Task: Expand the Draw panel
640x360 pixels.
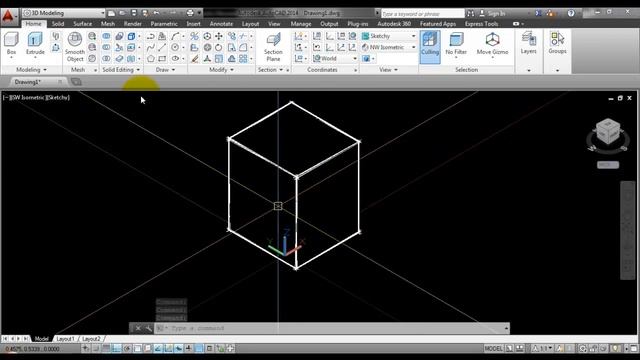Action: (x=165, y=70)
